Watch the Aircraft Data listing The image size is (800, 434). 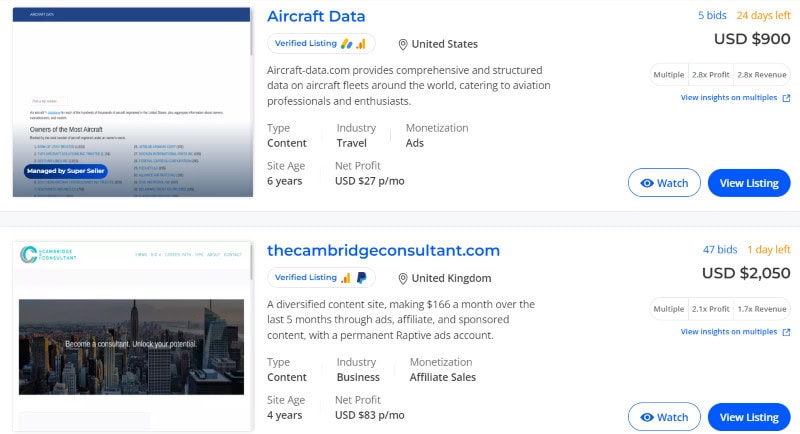coord(664,183)
